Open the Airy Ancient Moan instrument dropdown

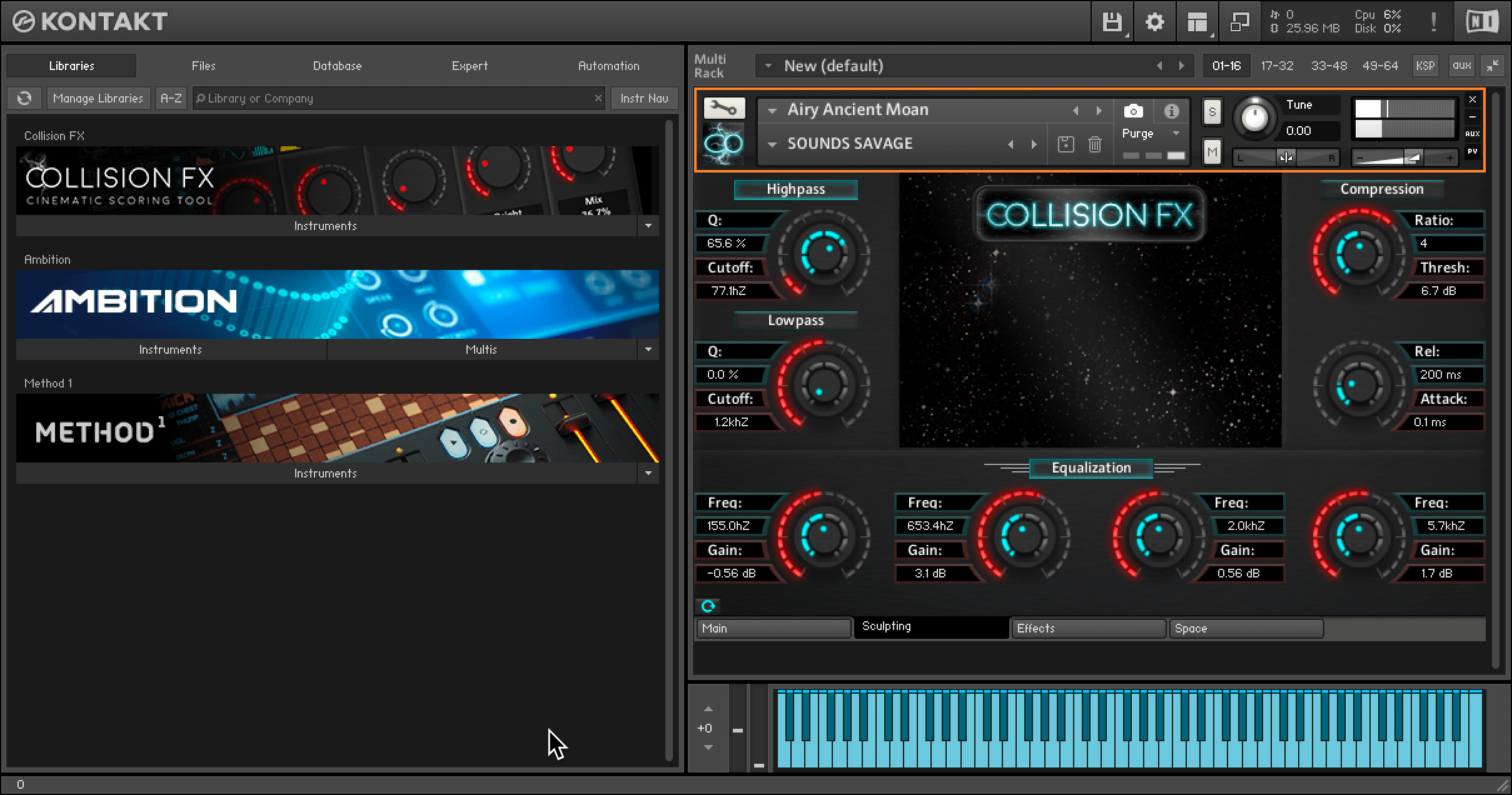pyautogui.click(x=772, y=111)
